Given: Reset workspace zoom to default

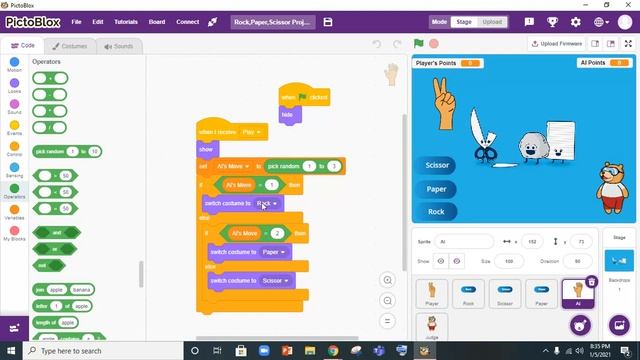Looking at the screenshot, I should 387,321.
